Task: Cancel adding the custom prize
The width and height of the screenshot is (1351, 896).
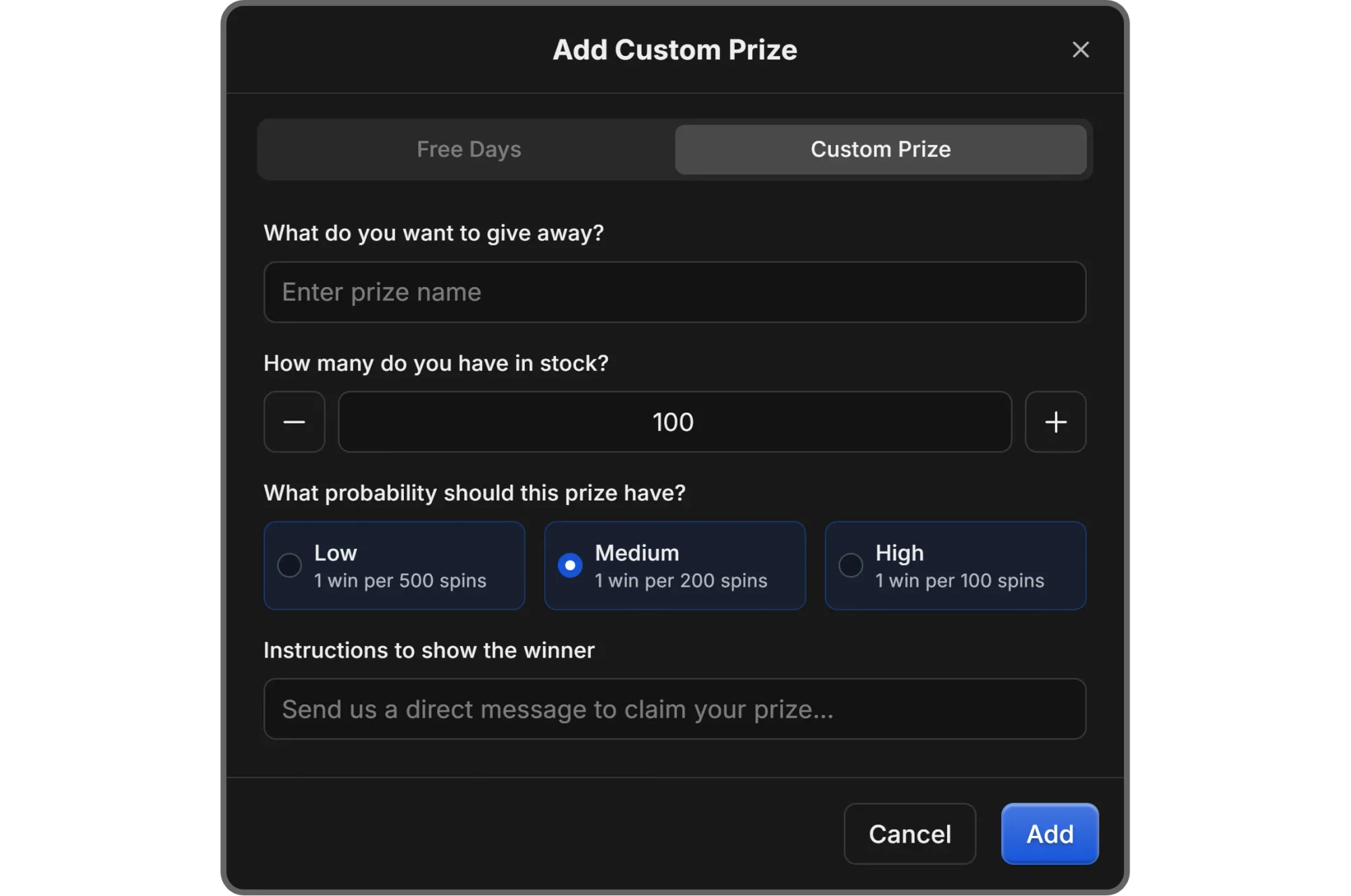Action: [909, 834]
